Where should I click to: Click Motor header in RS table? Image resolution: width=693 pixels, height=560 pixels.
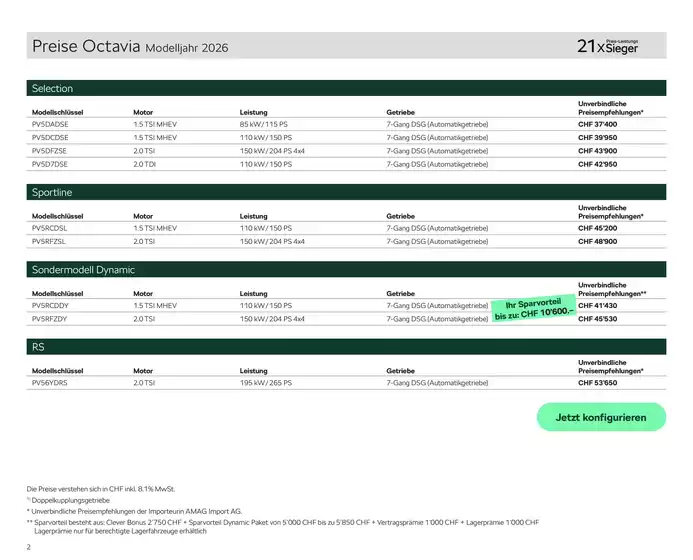[x=143, y=371]
